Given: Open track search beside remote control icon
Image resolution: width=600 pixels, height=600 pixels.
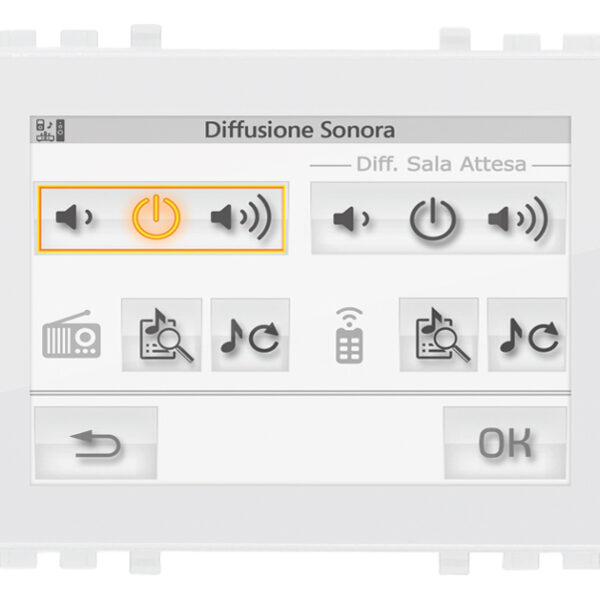Looking at the screenshot, I should point(439,335).
